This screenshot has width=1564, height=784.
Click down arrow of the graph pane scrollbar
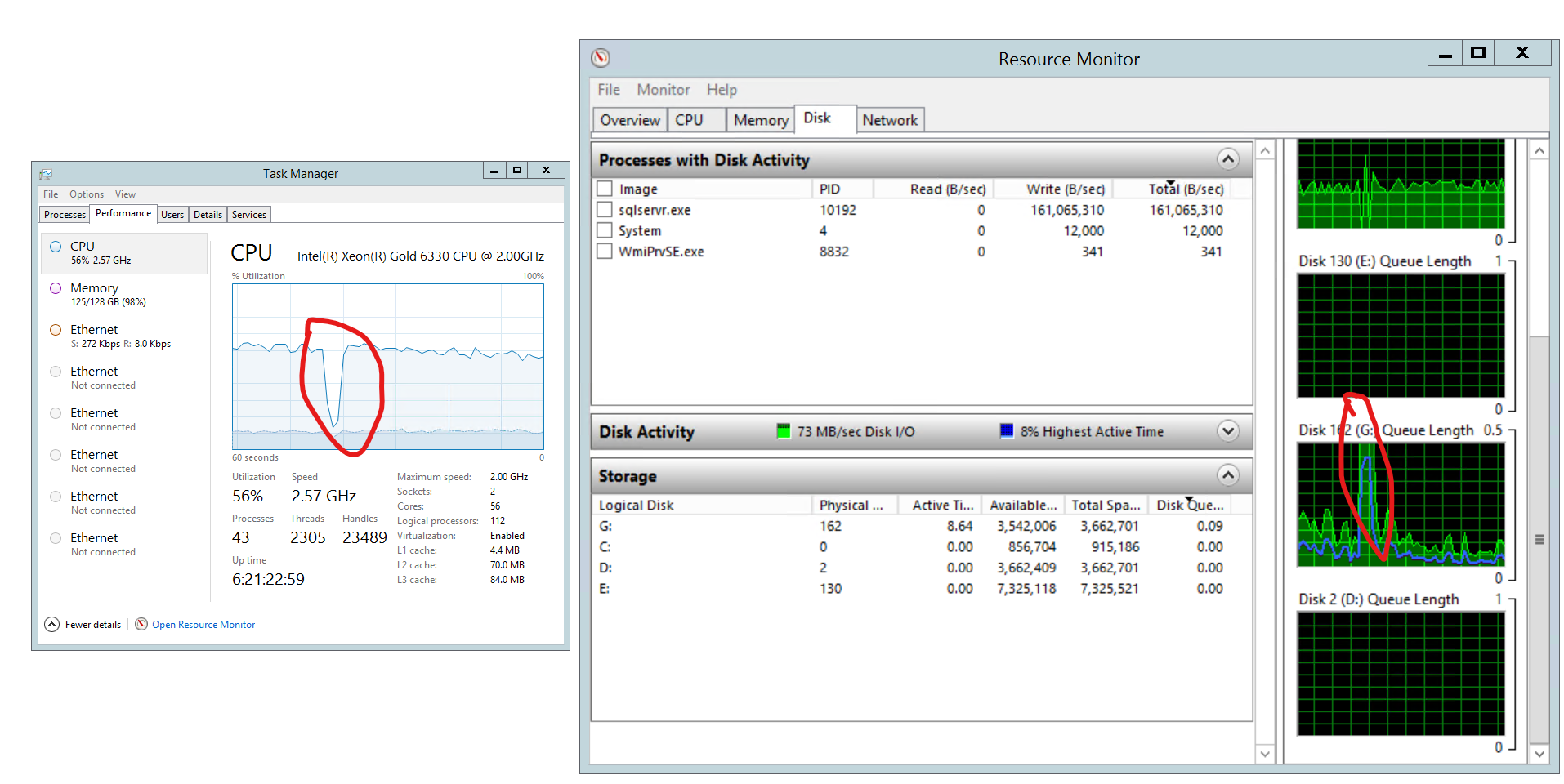click(1539, 754)
